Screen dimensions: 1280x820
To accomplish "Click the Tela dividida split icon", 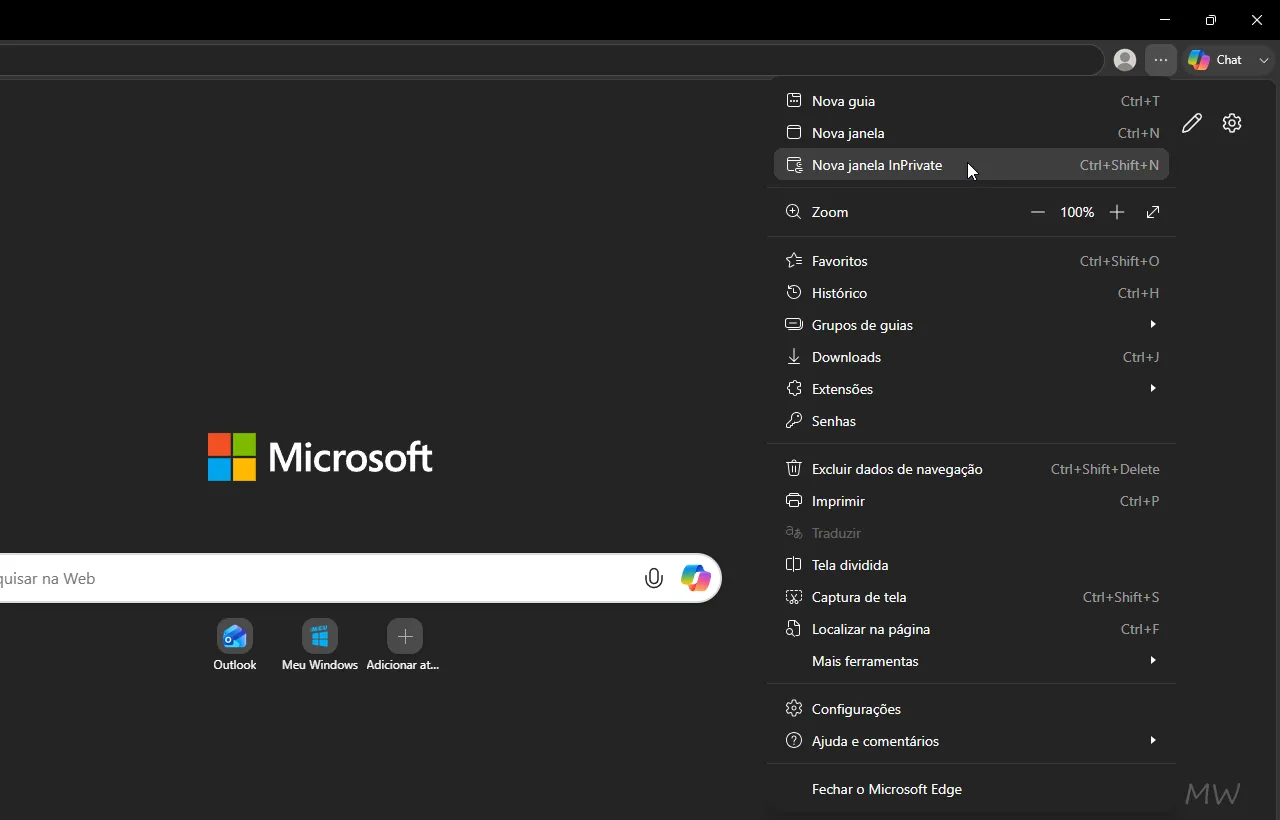I will pyautogui.click(x=794, y=565).
